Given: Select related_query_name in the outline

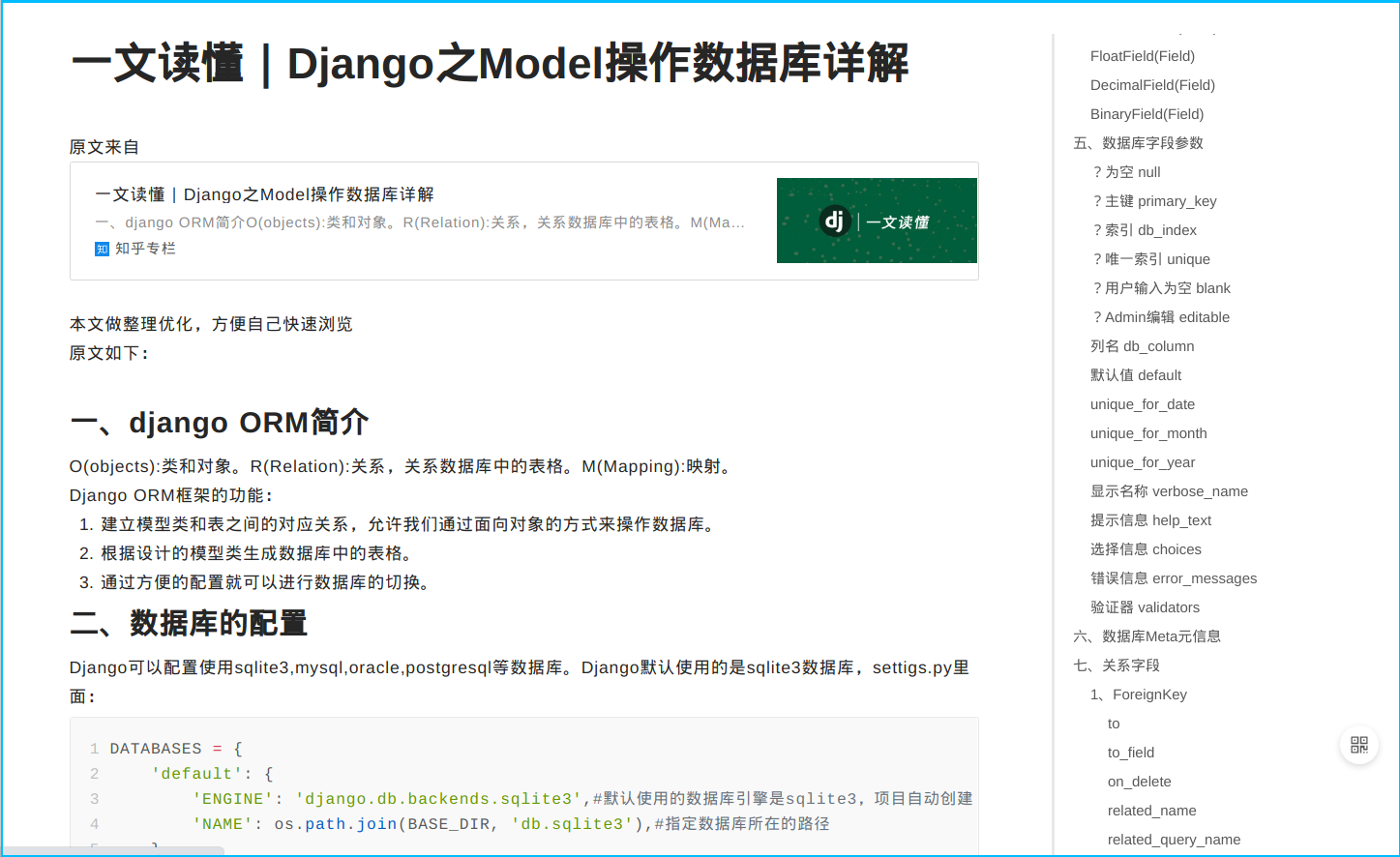Looking at the screenshot, I should coord(1175,840).
